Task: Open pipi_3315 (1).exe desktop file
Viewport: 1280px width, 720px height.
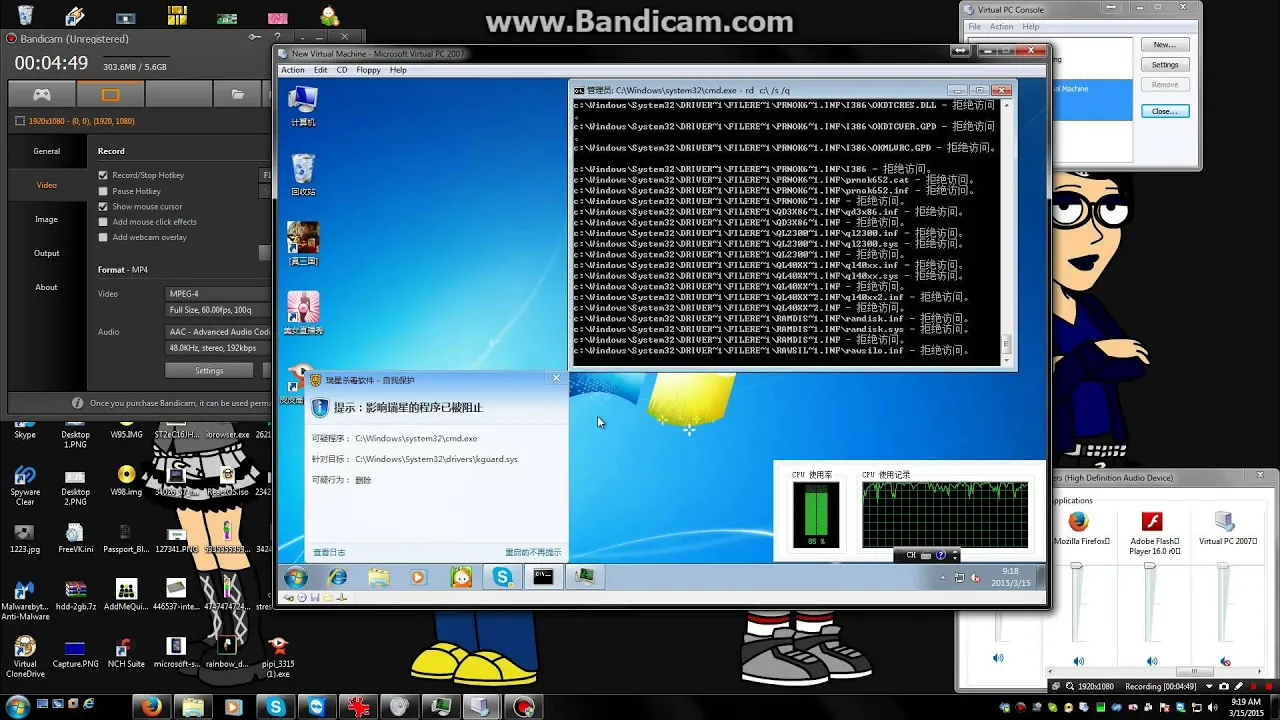Action: tap(279, 656)
